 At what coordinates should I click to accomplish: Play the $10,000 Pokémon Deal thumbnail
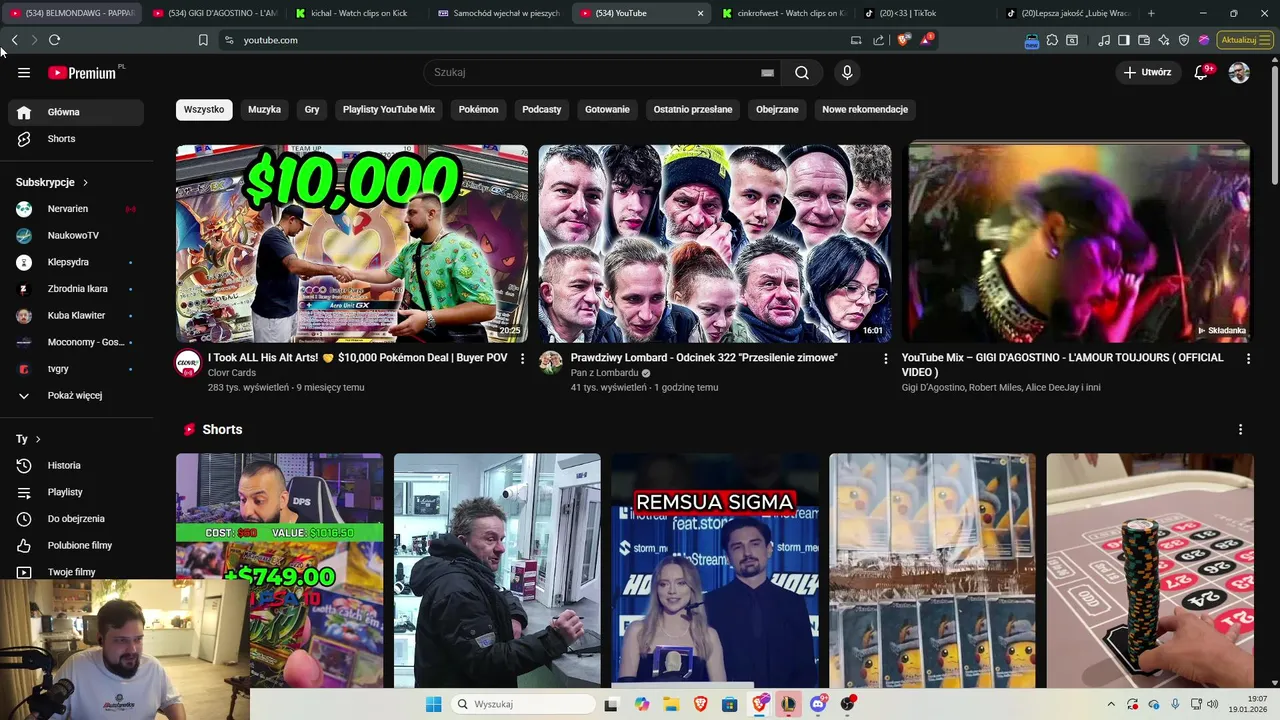(352, 244)
